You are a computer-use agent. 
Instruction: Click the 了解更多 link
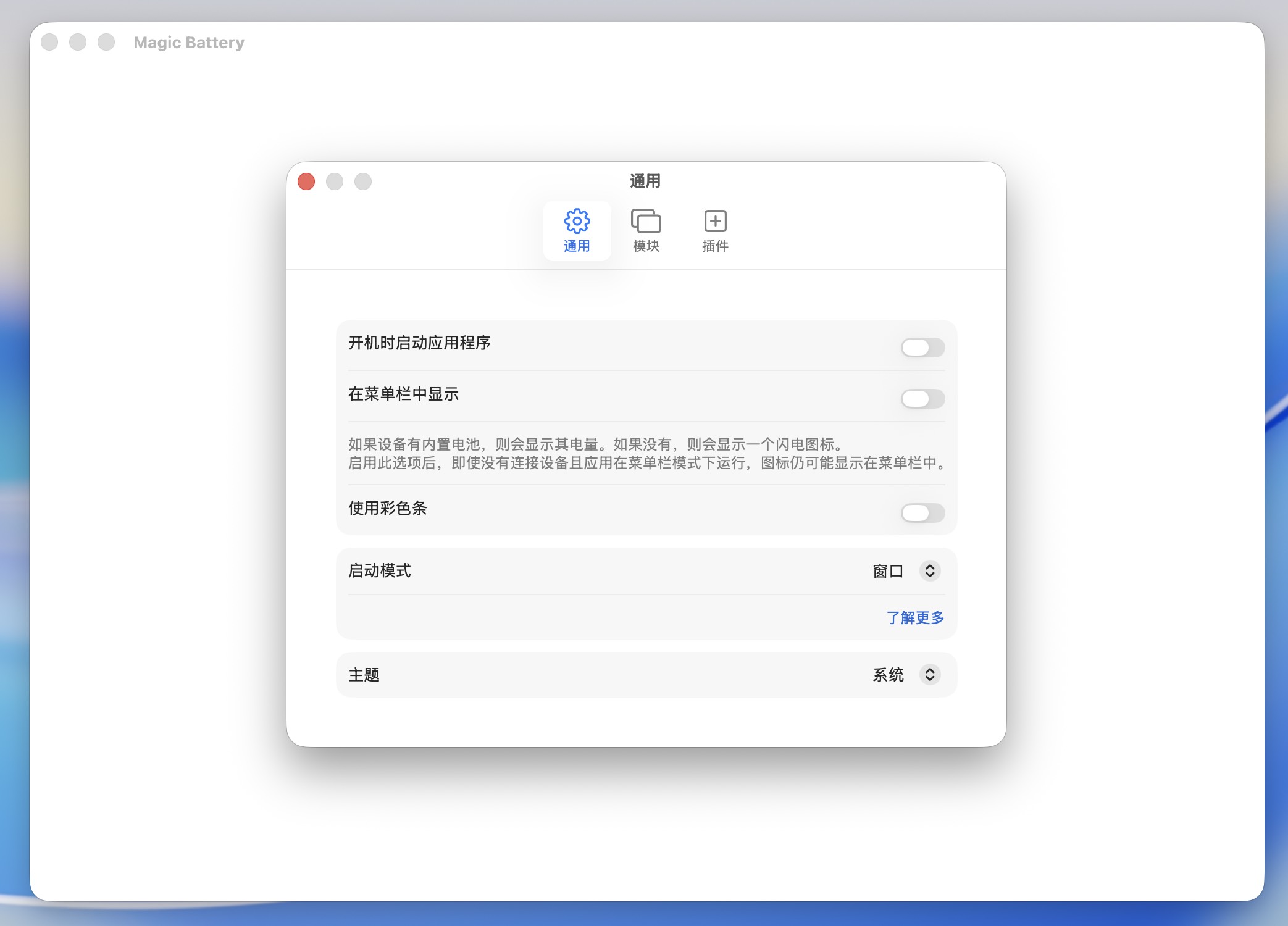click(915, 617)
